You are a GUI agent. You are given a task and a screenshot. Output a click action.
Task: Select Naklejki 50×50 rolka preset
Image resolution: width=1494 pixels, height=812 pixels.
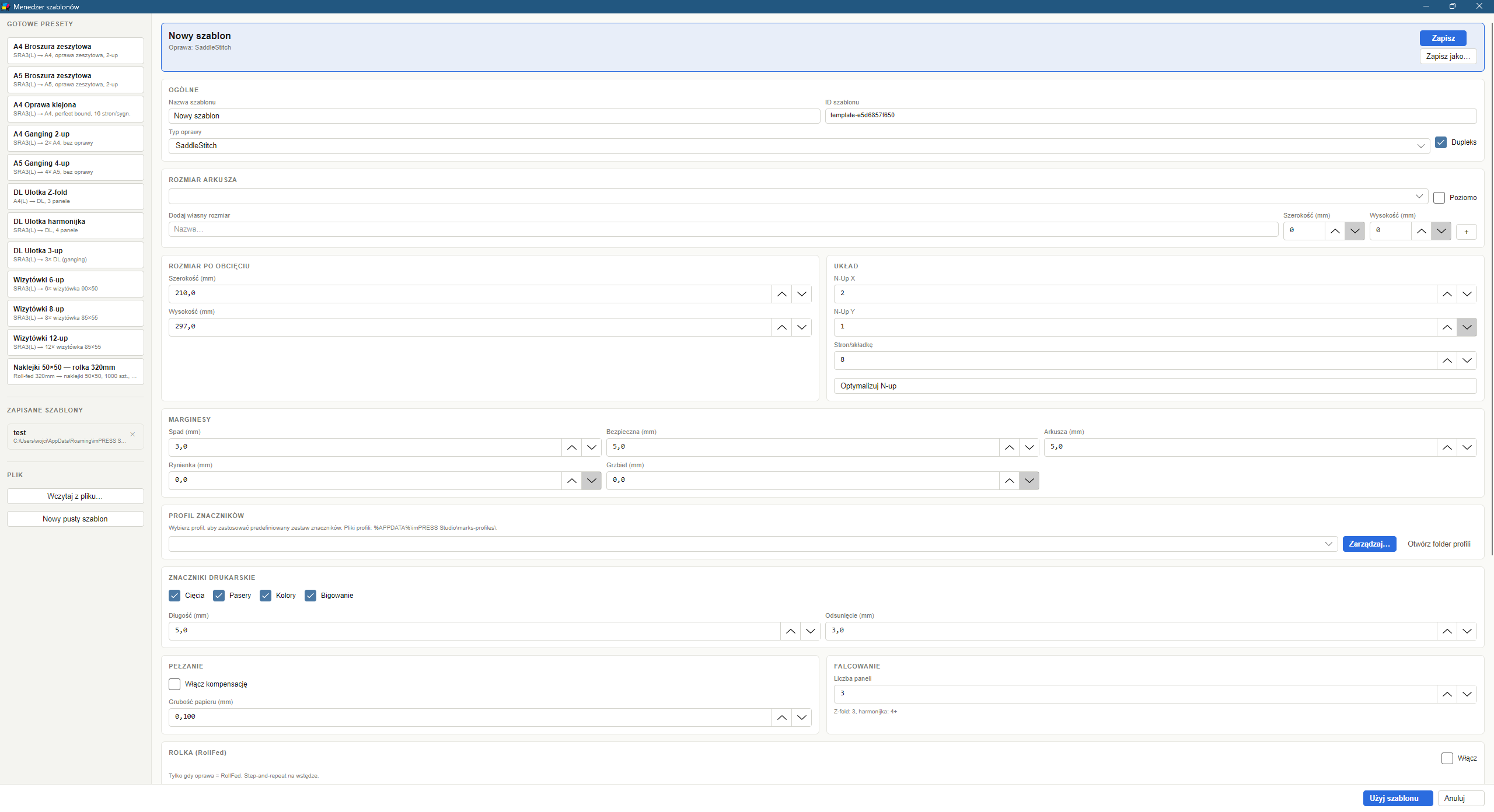pos(75,372)
